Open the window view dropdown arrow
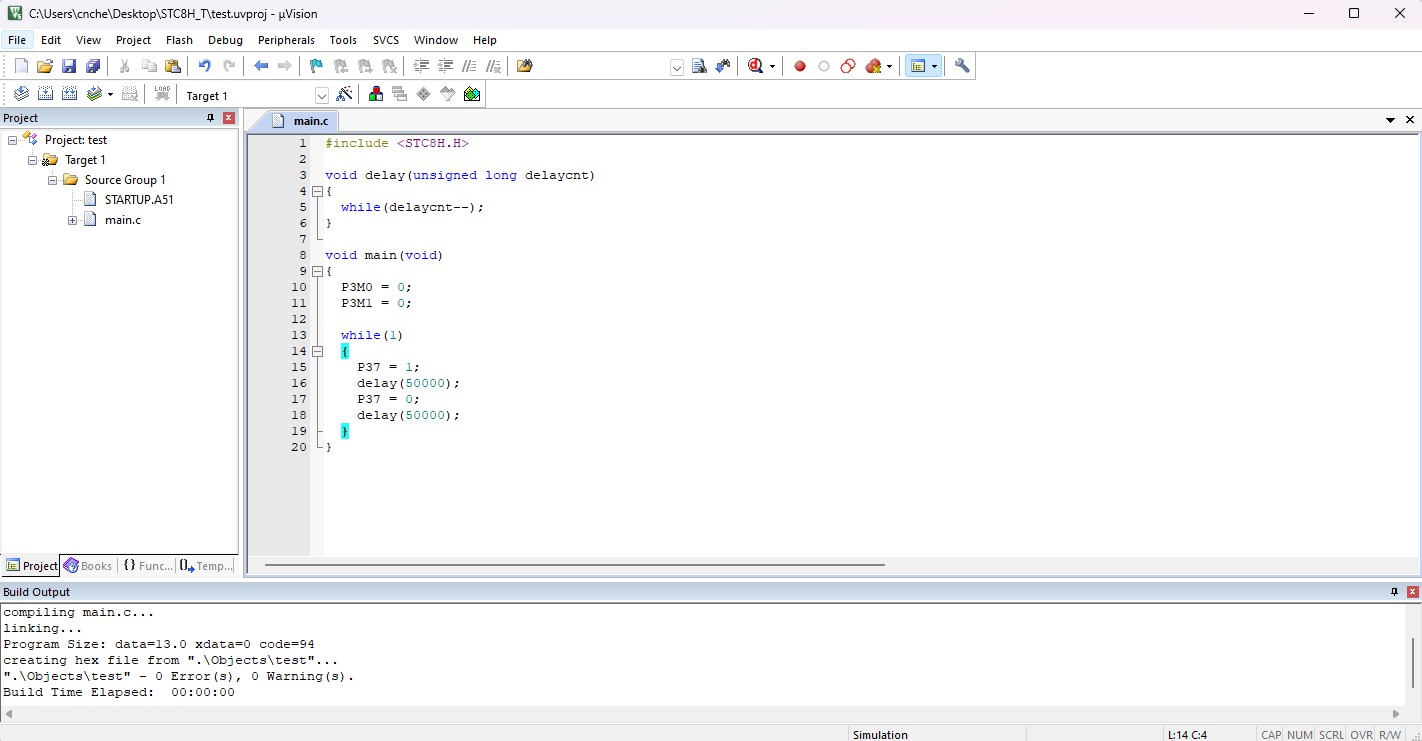The width and height of the screenshot is (1422, 741). (934, 67)
